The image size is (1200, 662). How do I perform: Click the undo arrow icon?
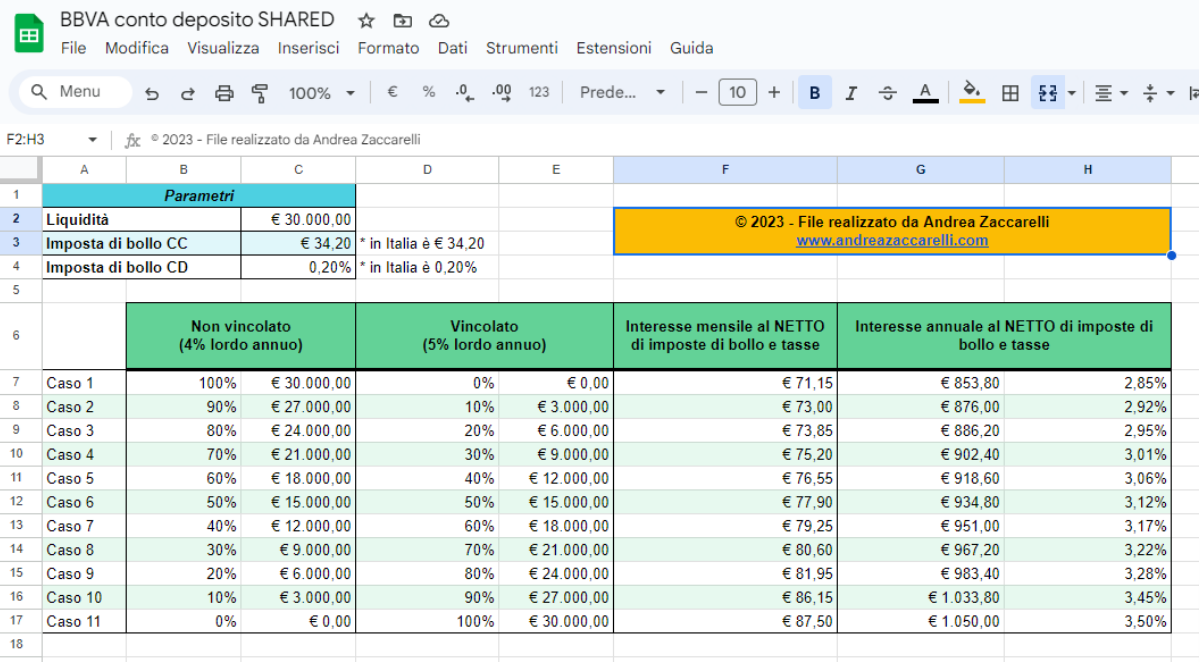(152, 93)
